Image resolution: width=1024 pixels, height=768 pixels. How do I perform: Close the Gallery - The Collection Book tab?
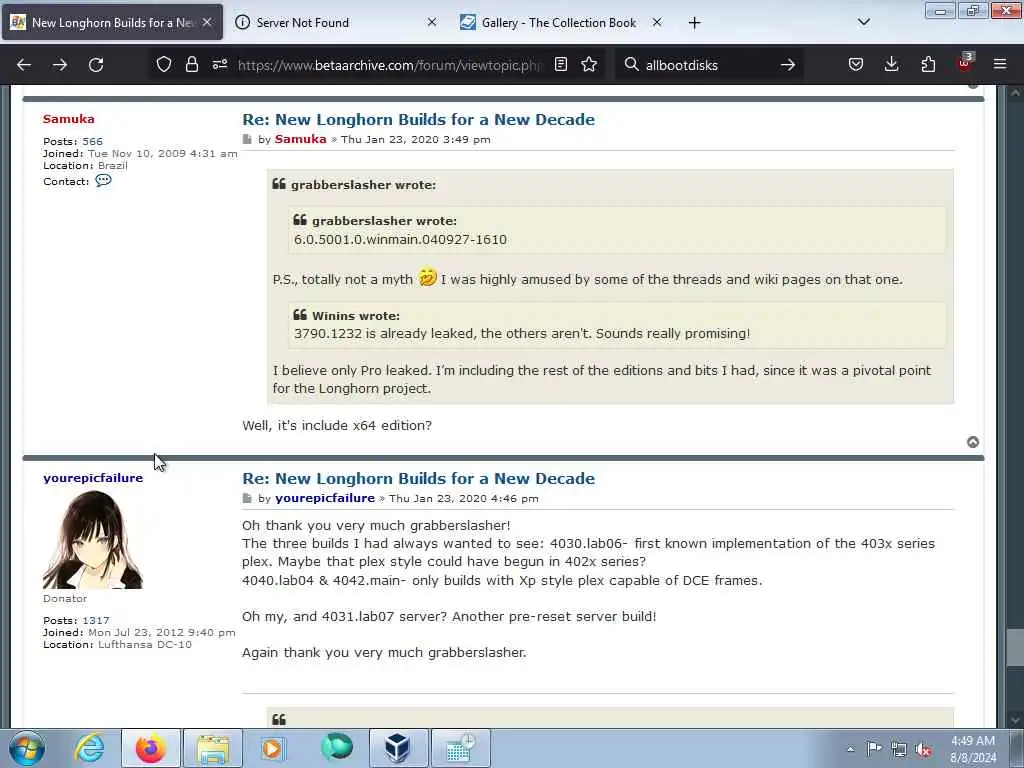pos(657,22)
